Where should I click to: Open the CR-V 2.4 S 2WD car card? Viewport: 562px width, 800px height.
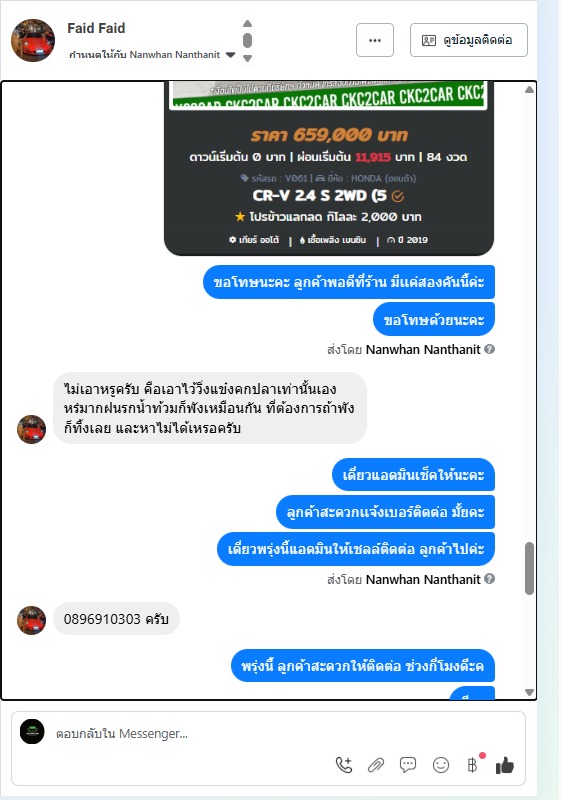329,168
